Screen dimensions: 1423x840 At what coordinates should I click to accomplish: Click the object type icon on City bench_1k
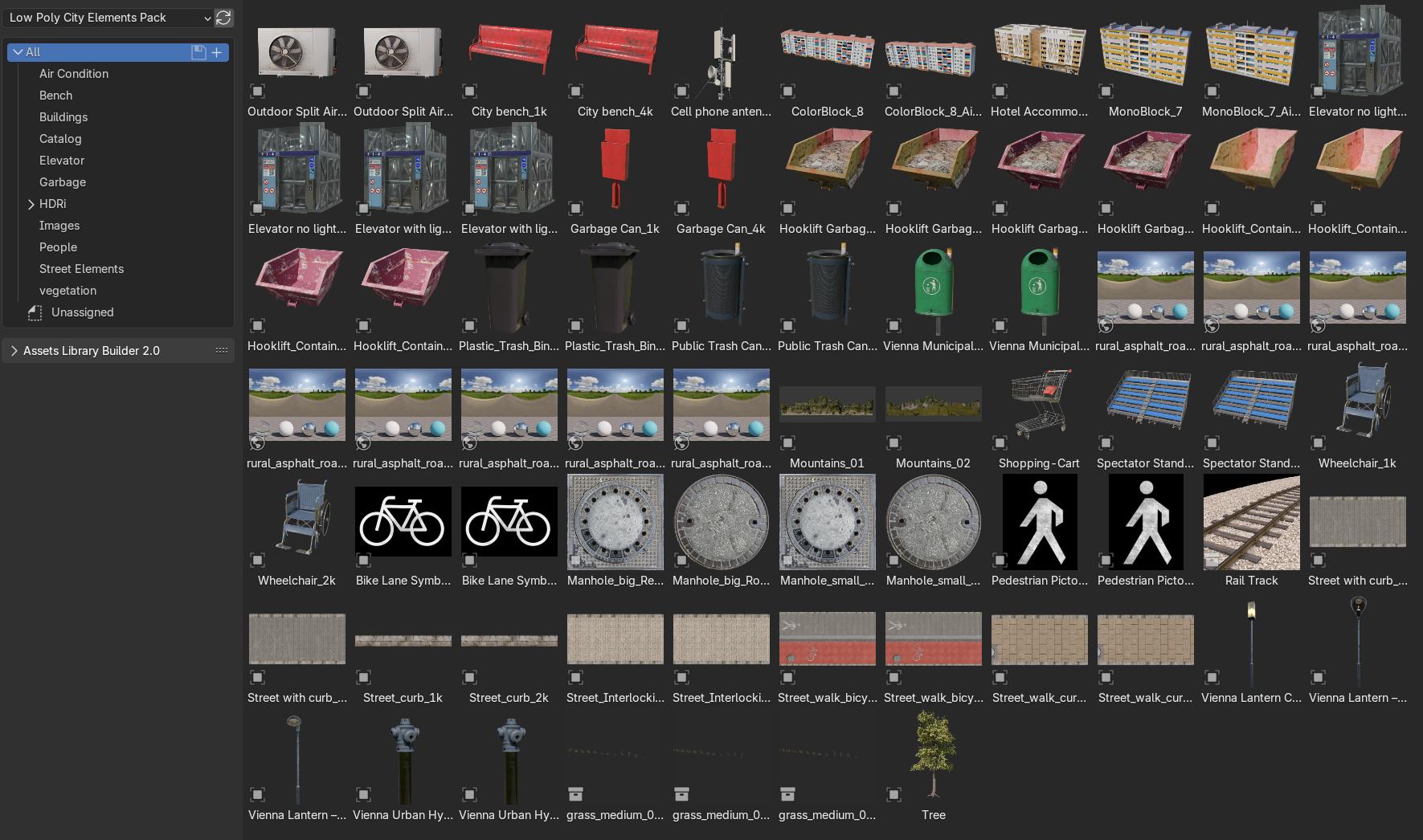[469, 92]
